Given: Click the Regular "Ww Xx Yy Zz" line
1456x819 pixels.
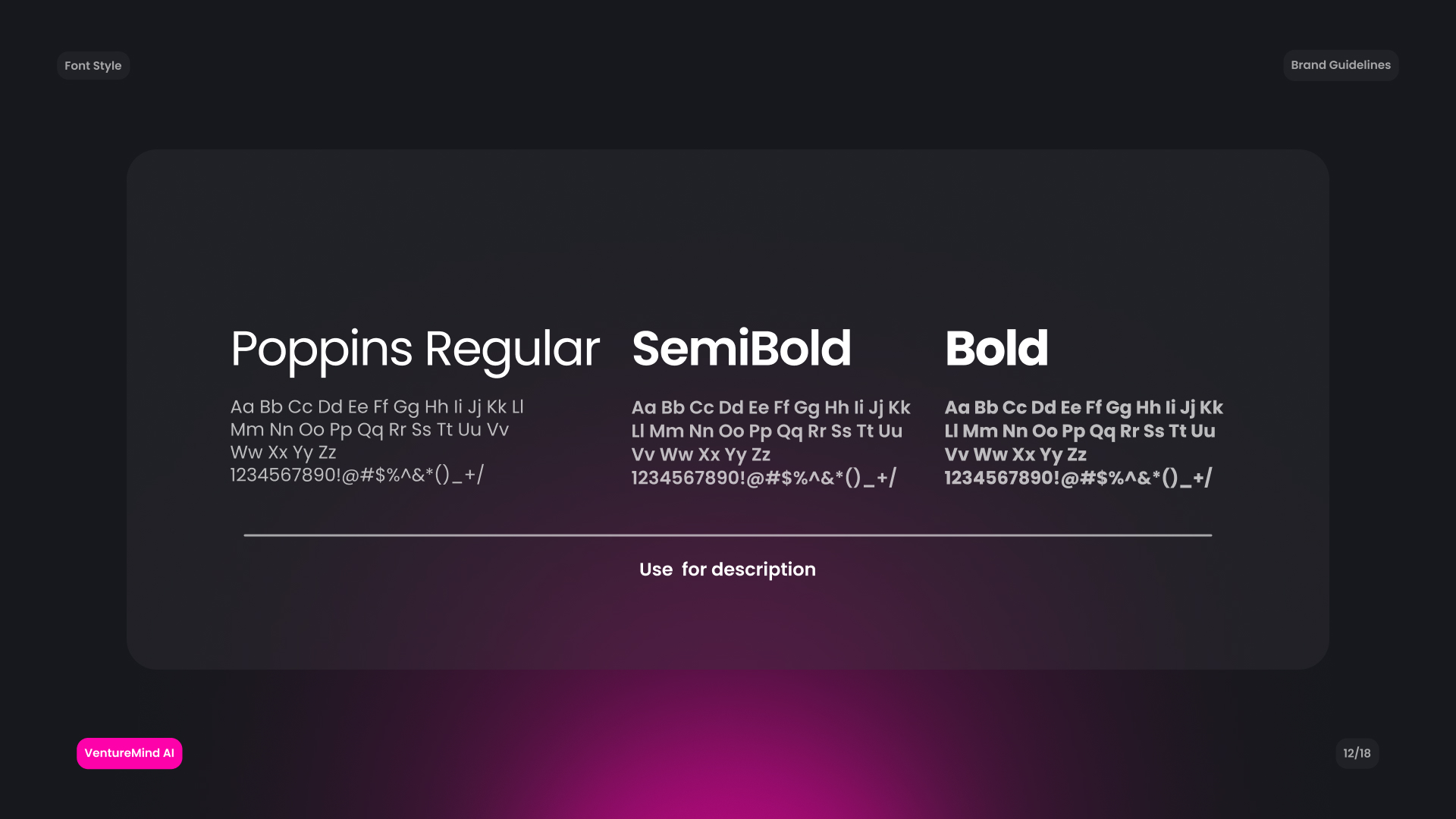Looking at the screenshot, I should click(283, 453).
